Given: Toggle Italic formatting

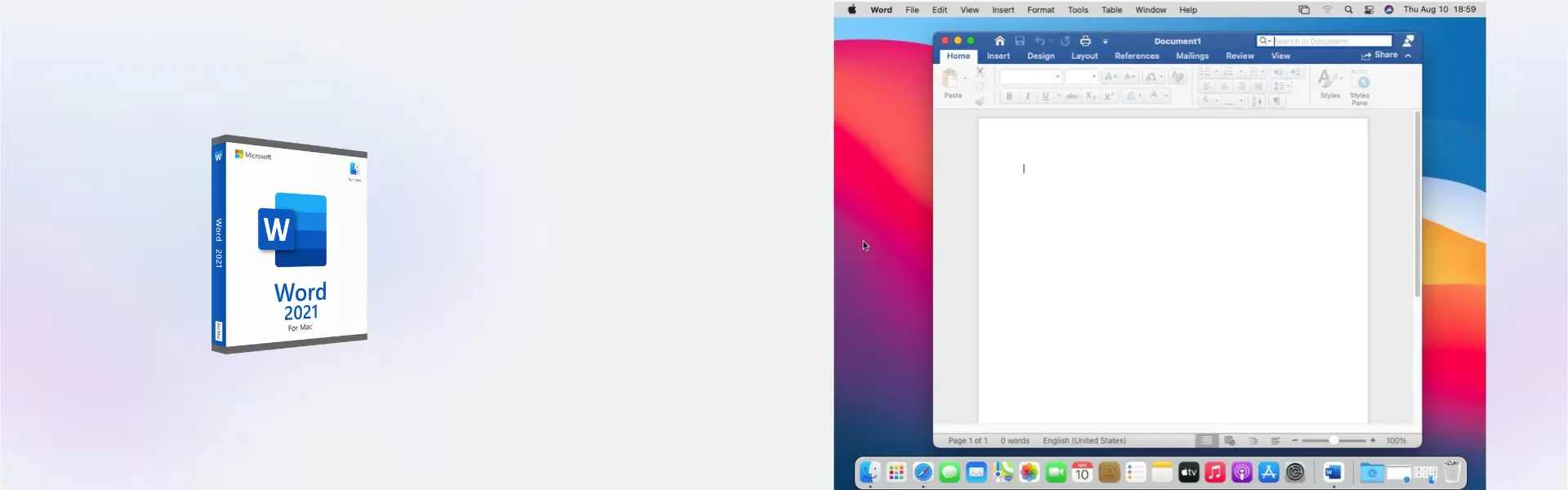Looking at the screenshot, I should click(1027, 96).
